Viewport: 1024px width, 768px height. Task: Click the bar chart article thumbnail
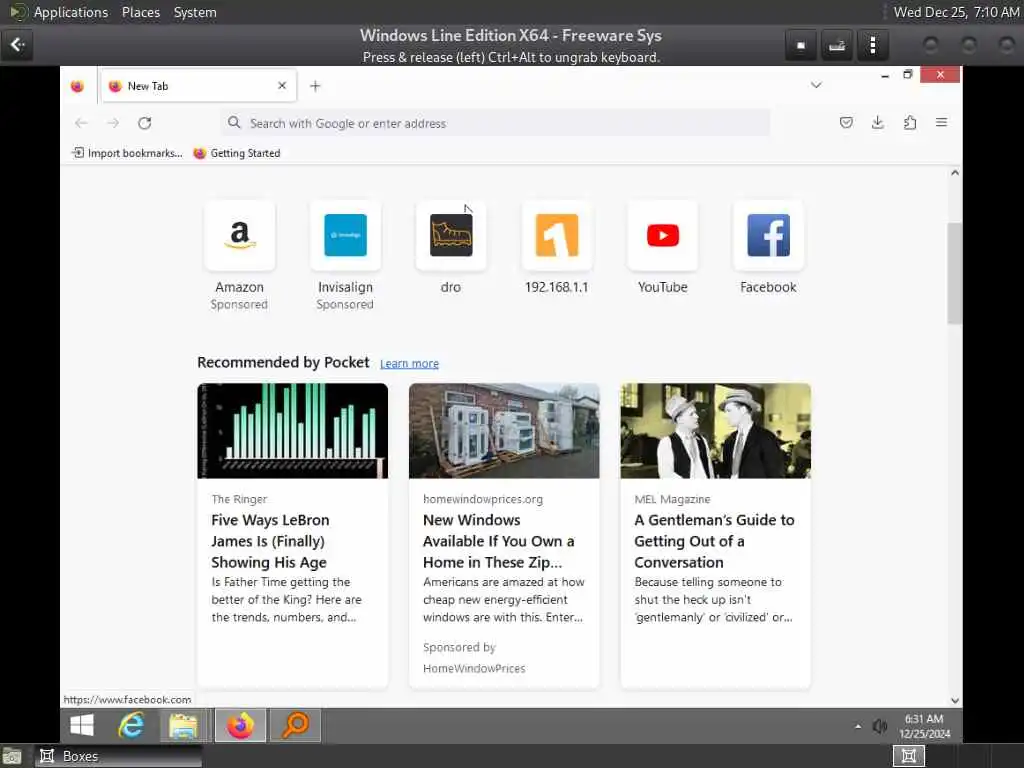(x=293, y=430)
